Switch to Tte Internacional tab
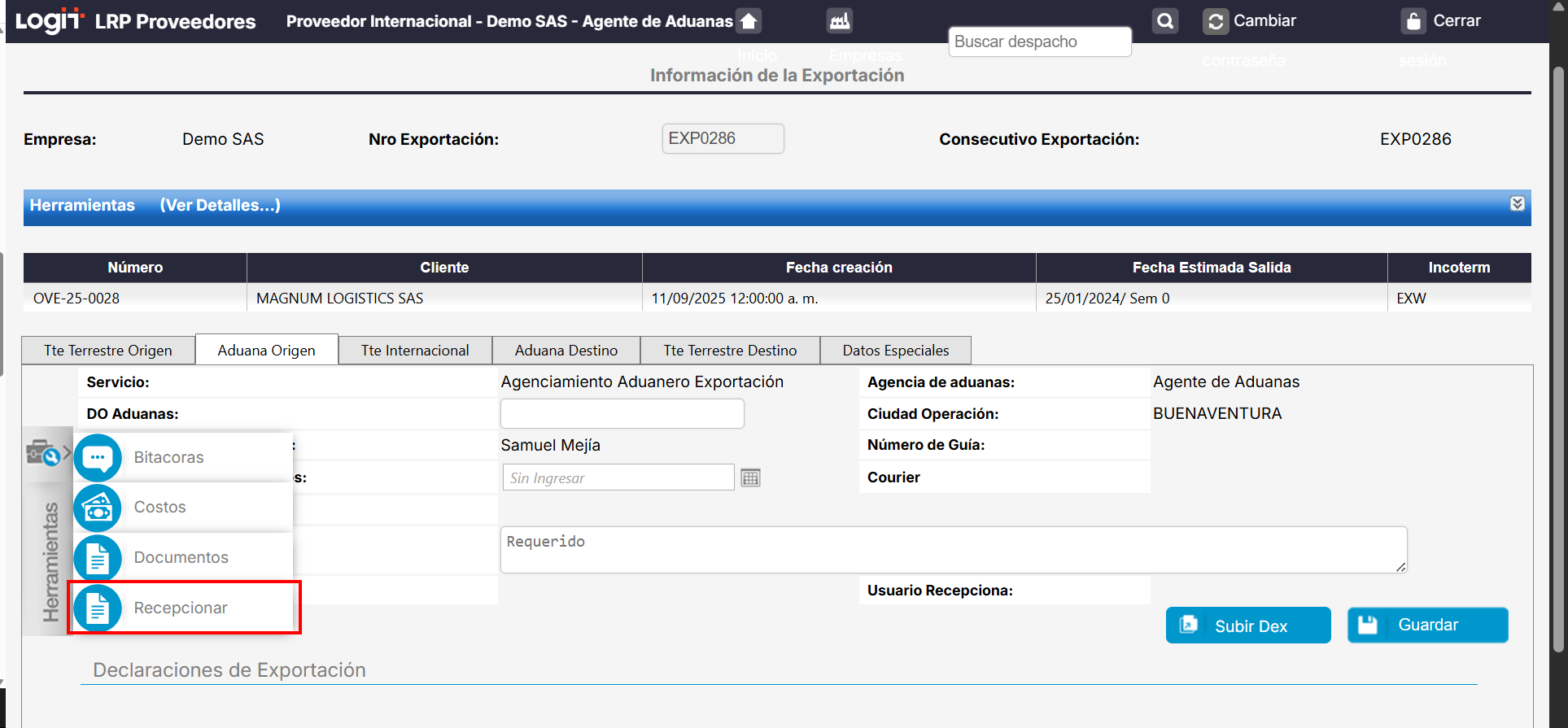Viewport: 1568px width, 728px height. point(415,351)
